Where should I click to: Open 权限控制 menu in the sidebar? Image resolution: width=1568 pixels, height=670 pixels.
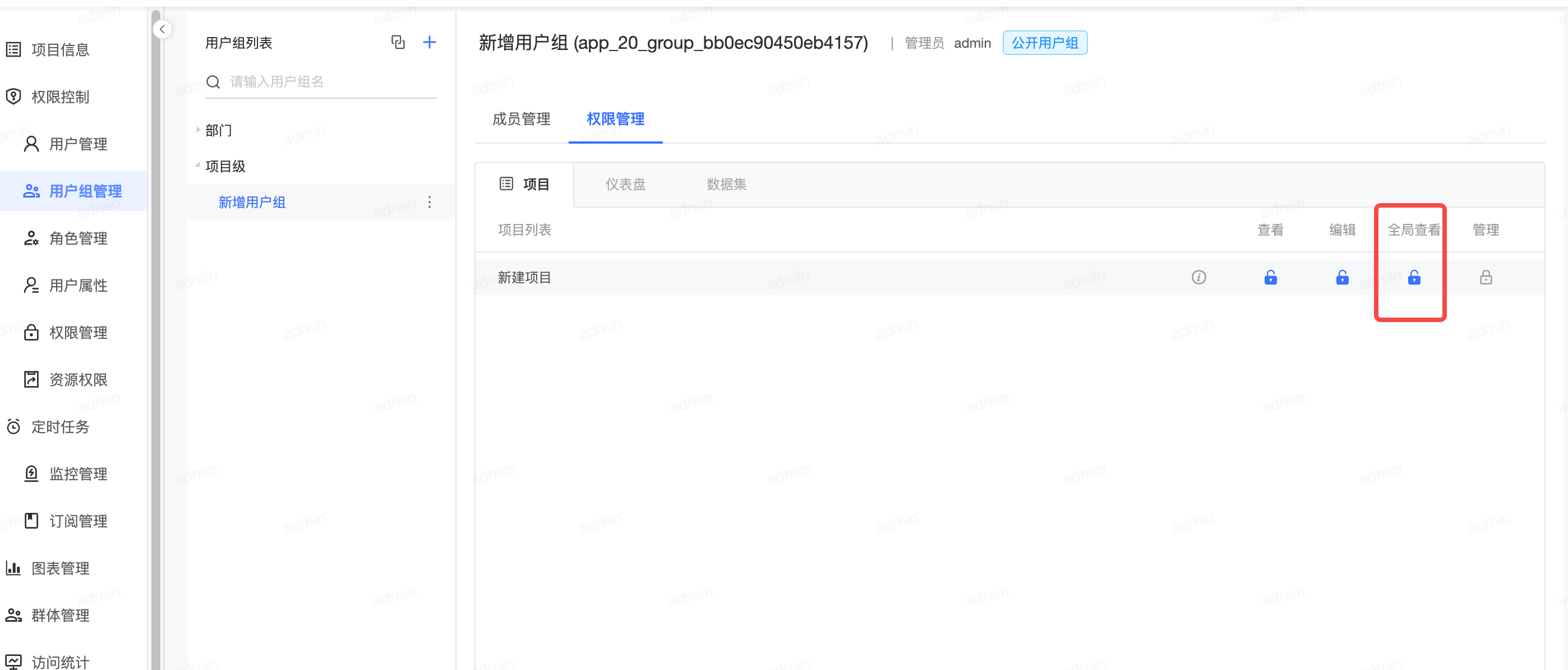(x=61, y=97)
